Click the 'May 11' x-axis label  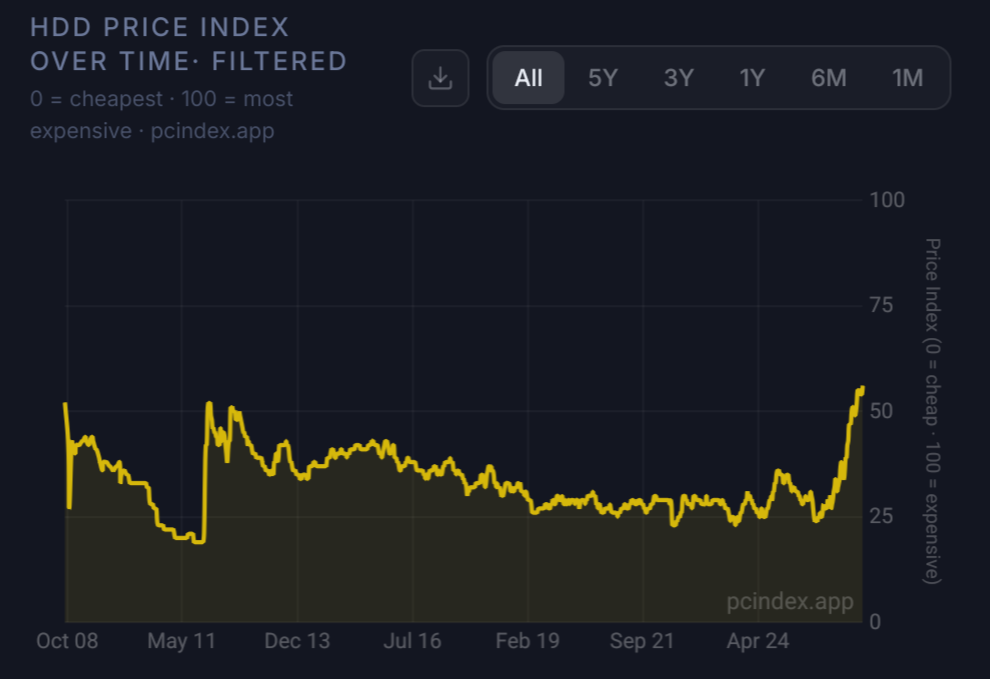182,641
